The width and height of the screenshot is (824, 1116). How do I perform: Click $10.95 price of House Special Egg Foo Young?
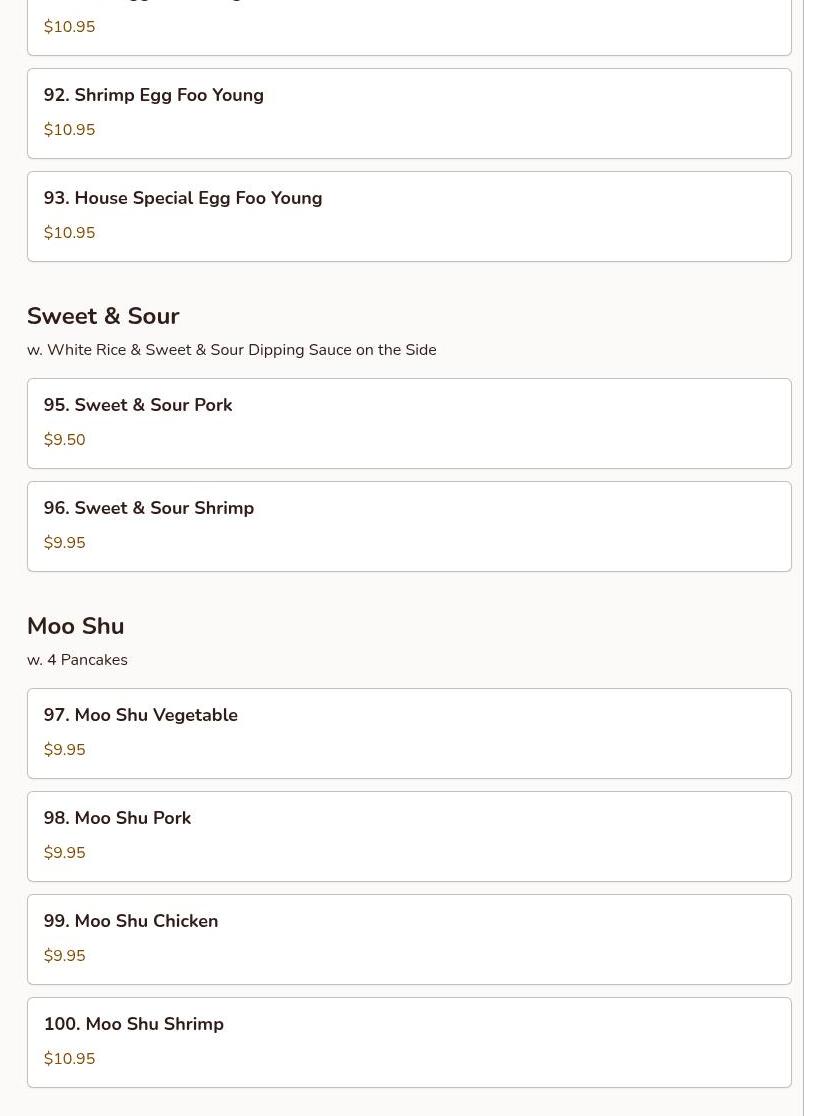pos(70,233)
